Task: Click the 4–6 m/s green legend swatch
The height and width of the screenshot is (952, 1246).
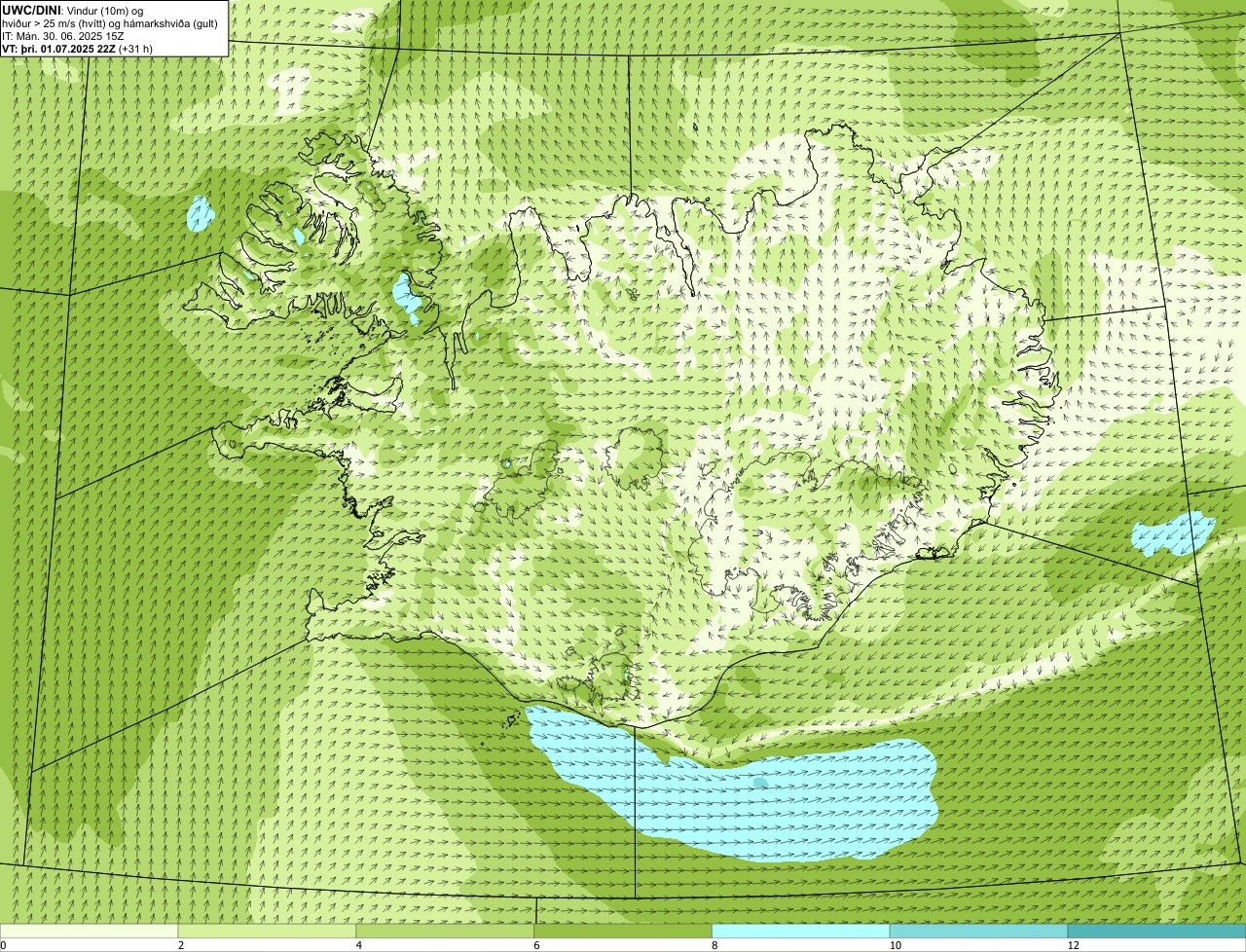Action: 446,932
